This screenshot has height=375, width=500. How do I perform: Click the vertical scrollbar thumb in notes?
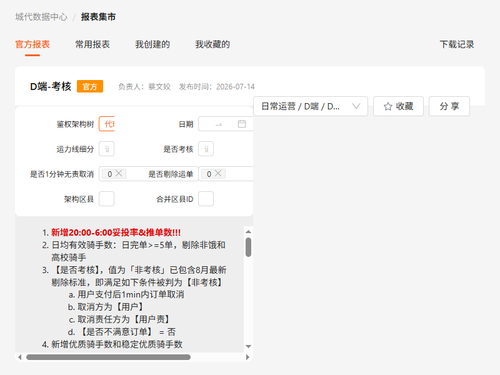(x=248, y=247)
